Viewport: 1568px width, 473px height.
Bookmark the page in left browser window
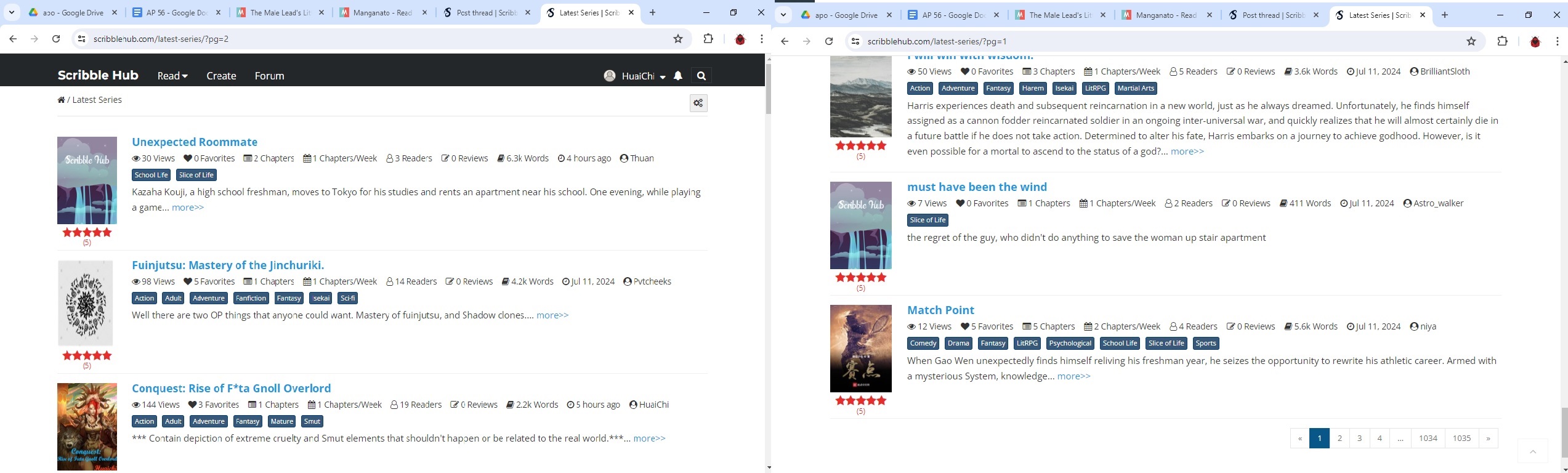click(x=678, y=39)
